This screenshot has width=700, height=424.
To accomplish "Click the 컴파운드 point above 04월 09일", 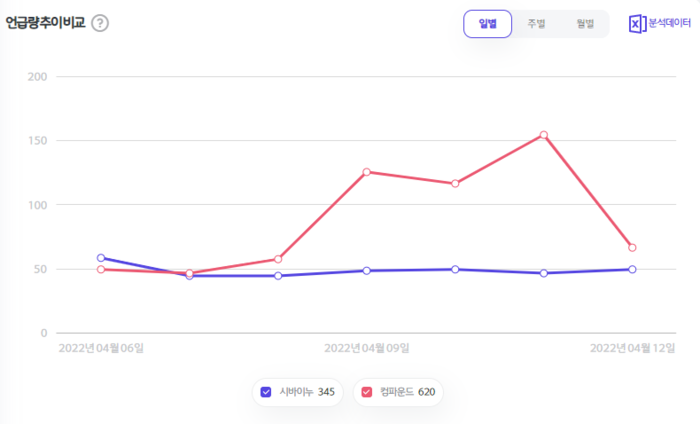I will point(367,172).
